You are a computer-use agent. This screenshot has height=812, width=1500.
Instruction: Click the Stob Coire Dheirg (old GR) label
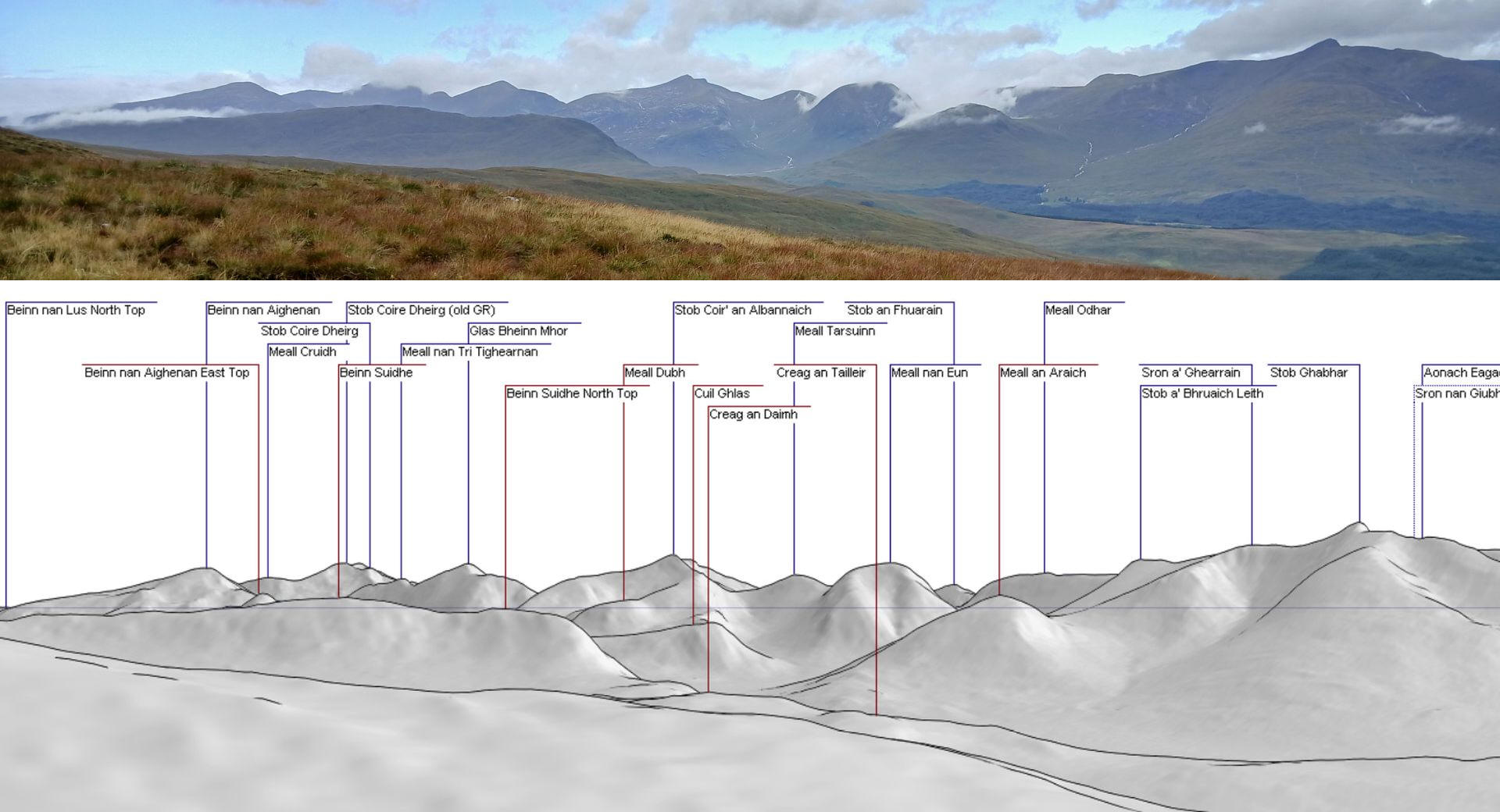421,310
